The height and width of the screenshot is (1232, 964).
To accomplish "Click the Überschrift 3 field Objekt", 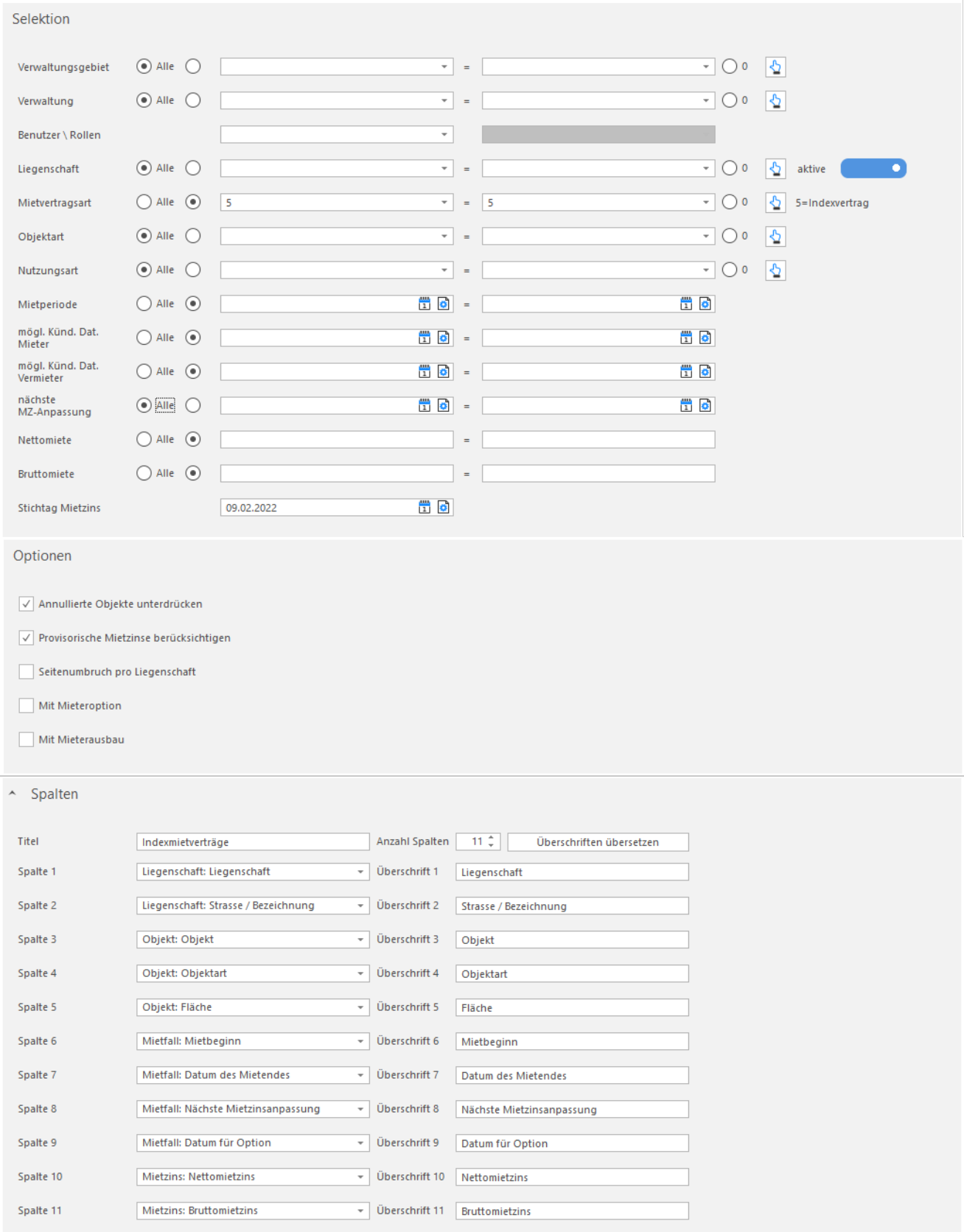I will [x=572, y=939].
